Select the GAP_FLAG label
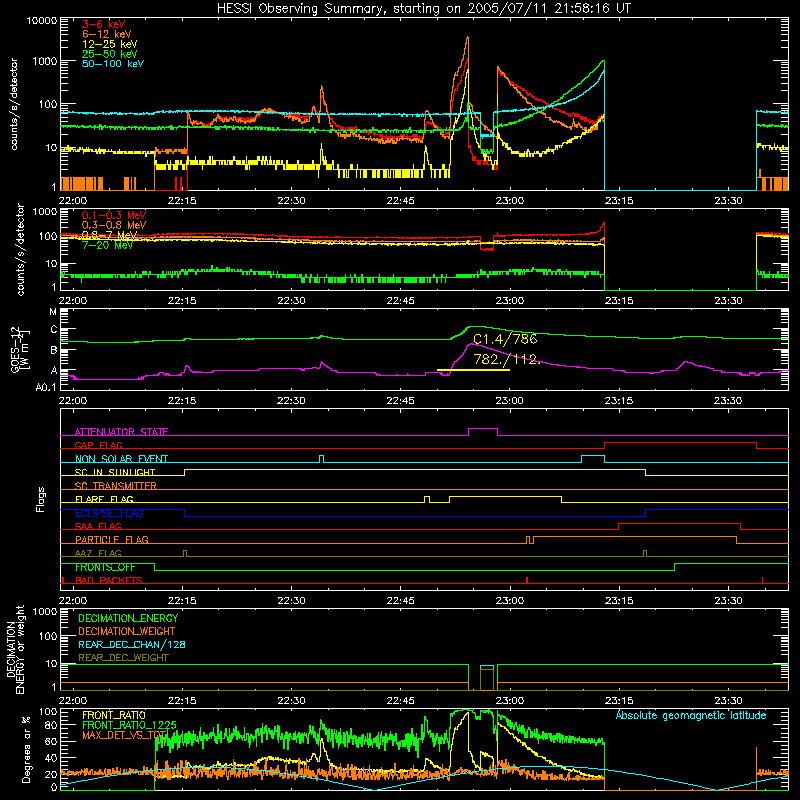 [x=98, y=445]
